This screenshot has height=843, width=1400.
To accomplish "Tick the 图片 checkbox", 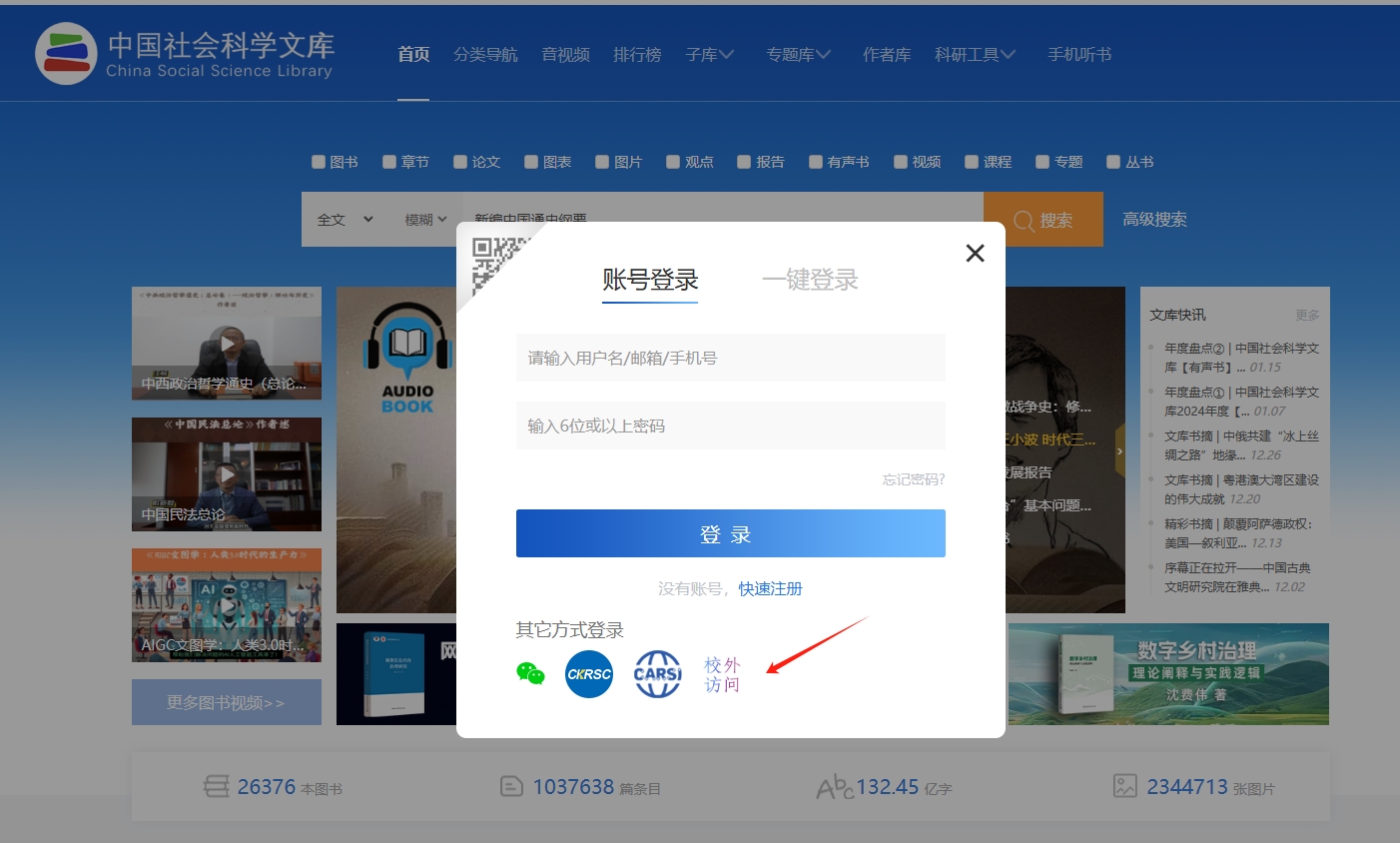I will click(602, 162).
